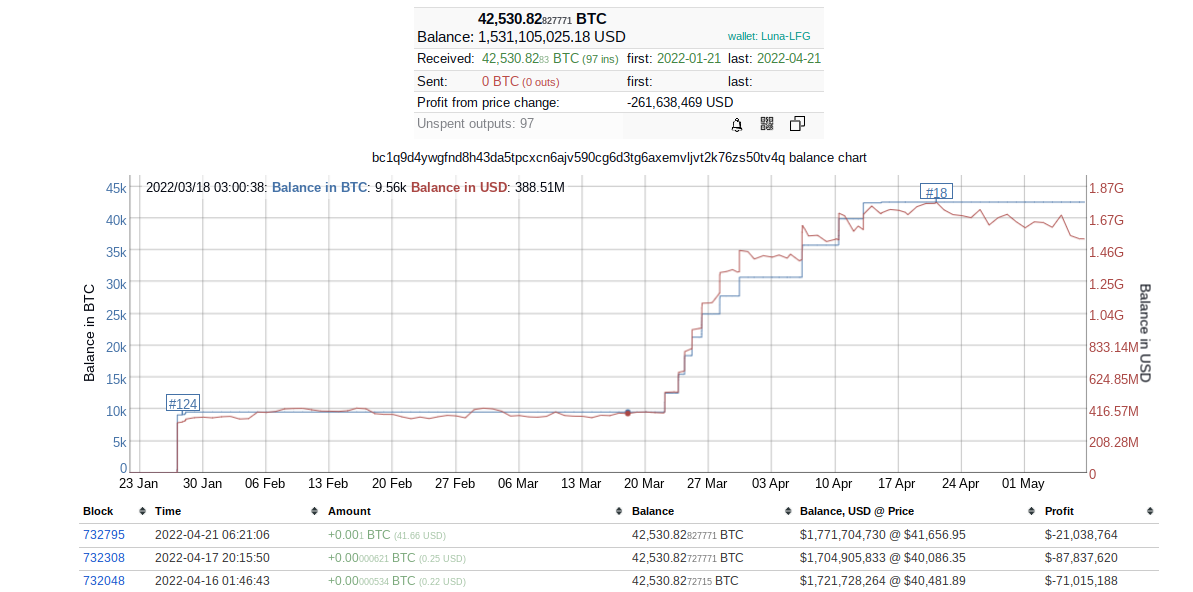The width and height of the screenshot is (1193, 592).
Task: Open block 732308 link
Action: click(x=104, y=558)
